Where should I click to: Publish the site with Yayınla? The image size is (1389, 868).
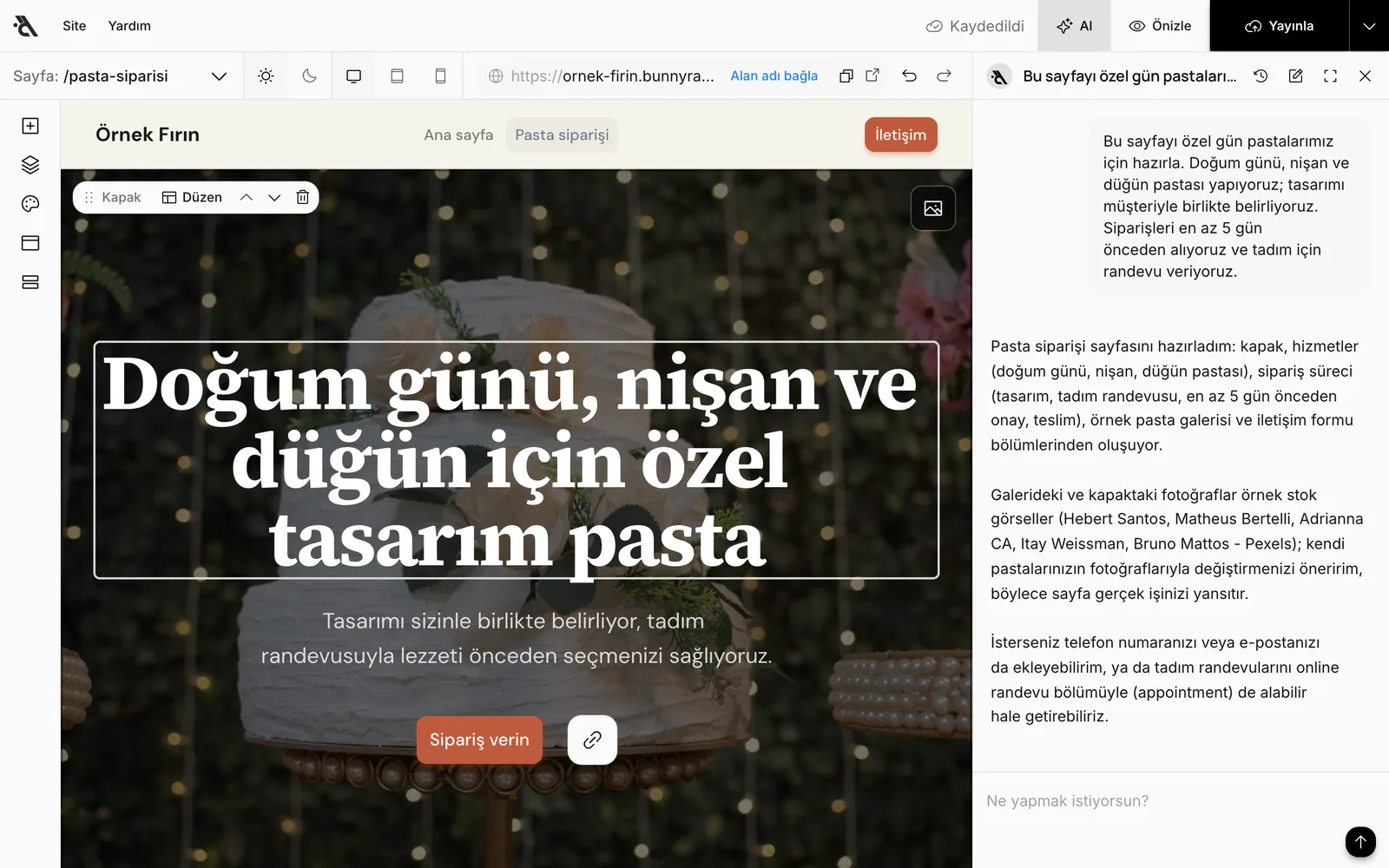click(1279, 26)
